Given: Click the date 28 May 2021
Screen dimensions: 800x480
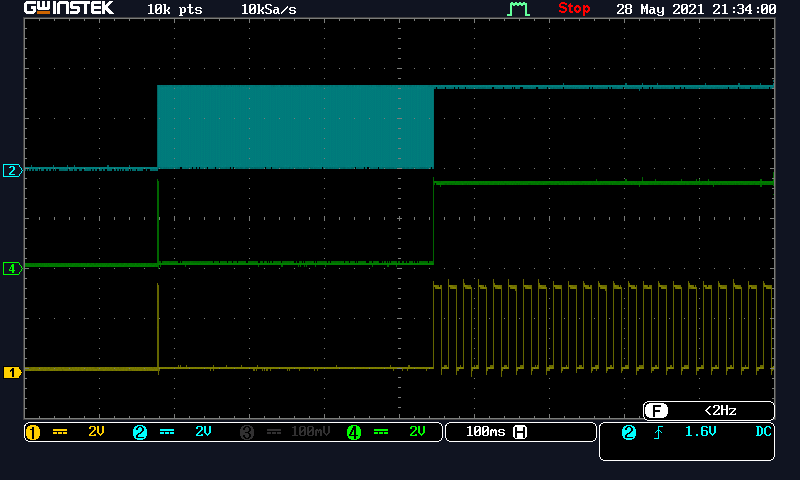Looking at the screenshot, I should tap(660, 9).
